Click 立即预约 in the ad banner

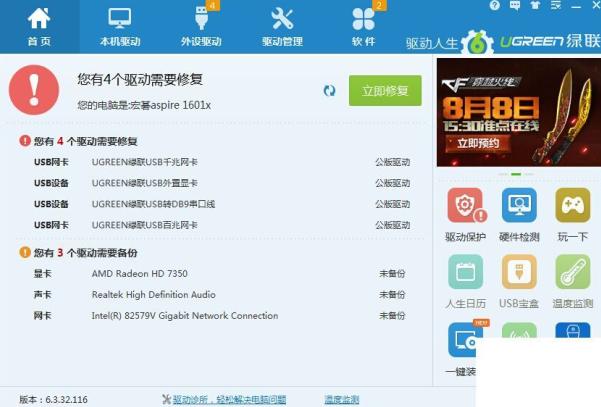point(478,143)
